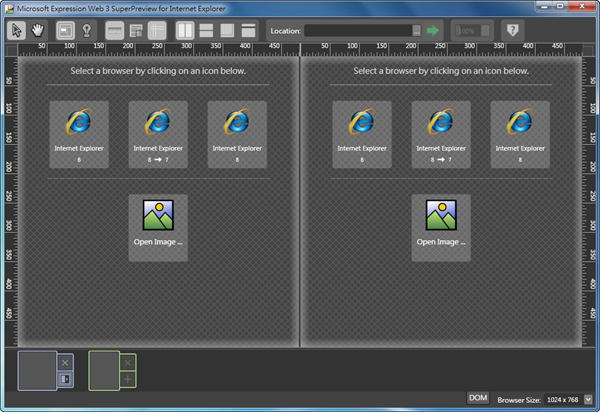Screen dimensions: 600x412
Task: Click Open Image in the left pane
Action: [158, 227]
